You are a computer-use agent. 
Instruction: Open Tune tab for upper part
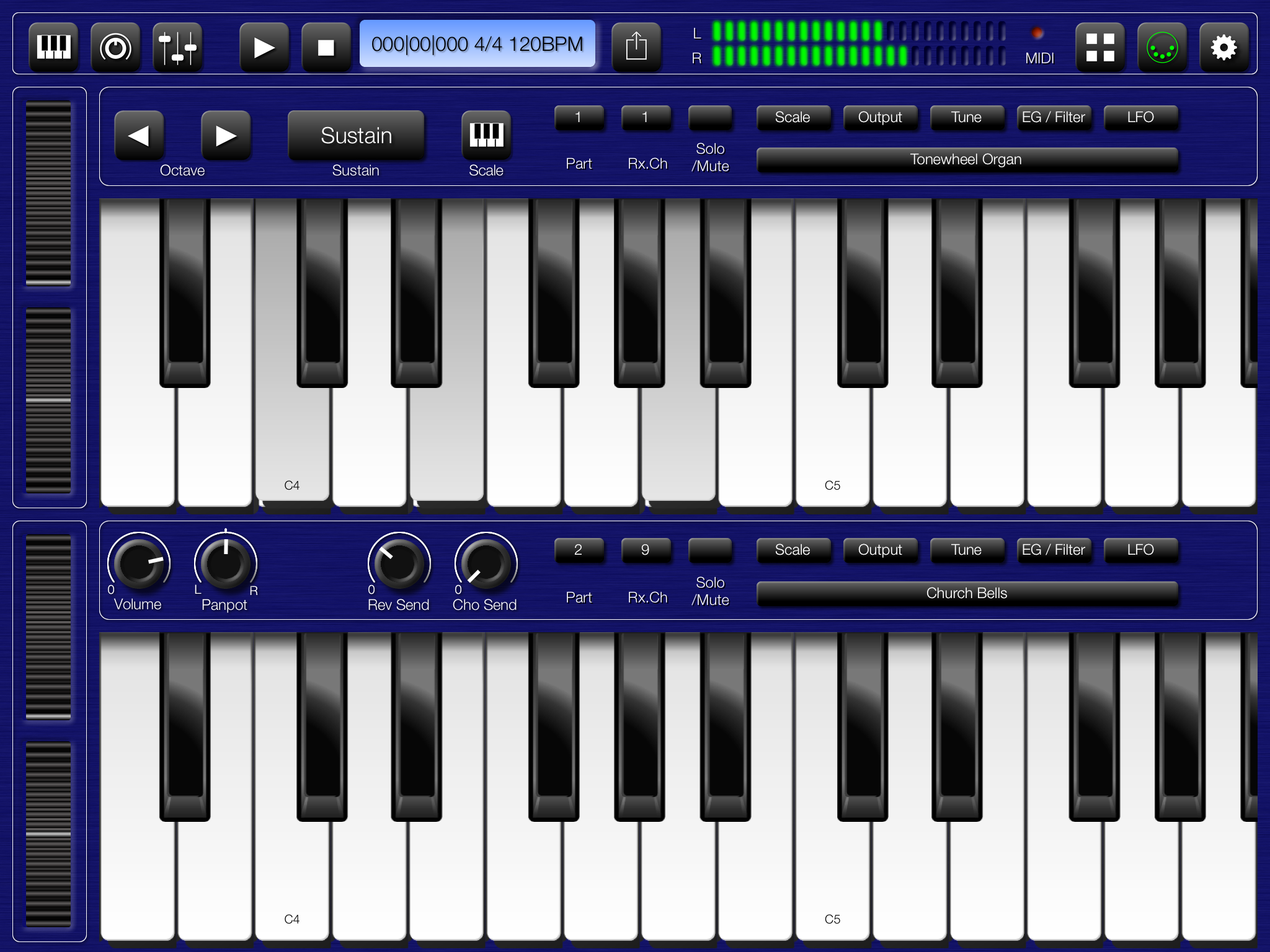(967, 118)
